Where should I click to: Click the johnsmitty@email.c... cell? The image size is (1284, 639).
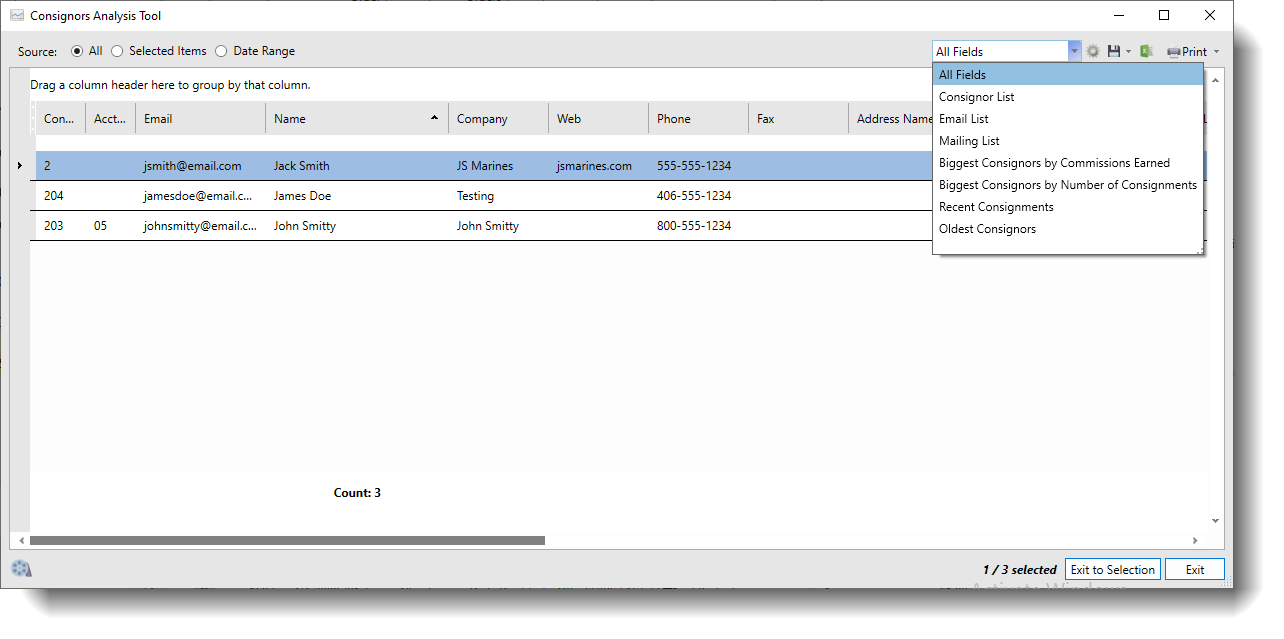pyautogui.click(x=200, y=226)
